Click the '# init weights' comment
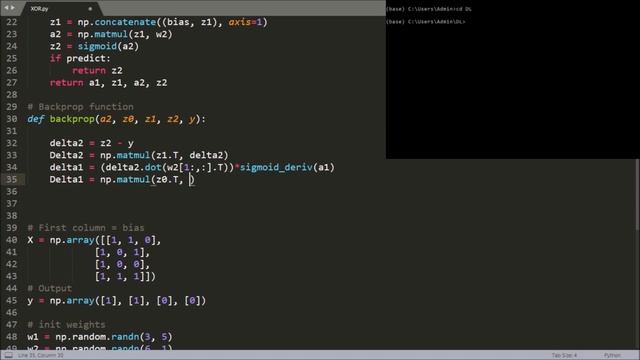 [66, 324]
